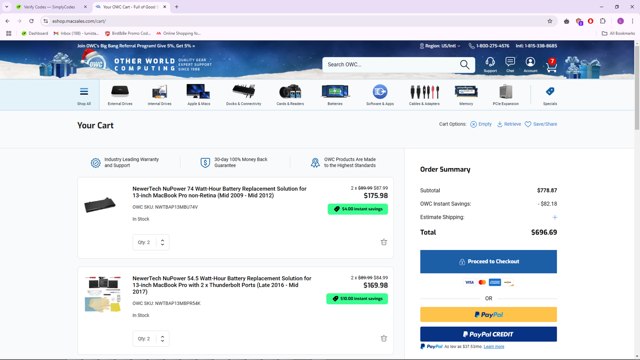Viewport: 640px width, 360px height.
Task: Open Docks & Connectivity category
Action: tap(244, 95)
